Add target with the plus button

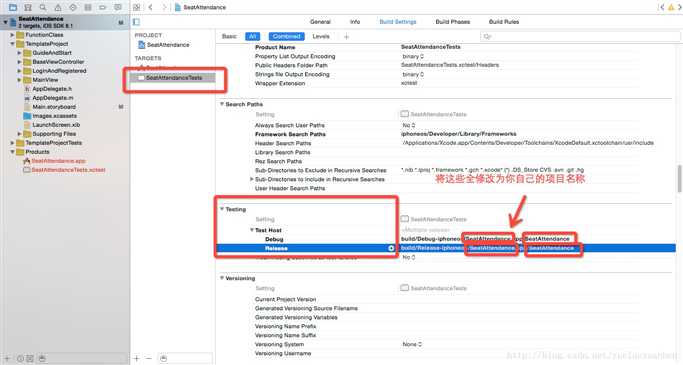[137, 358]
